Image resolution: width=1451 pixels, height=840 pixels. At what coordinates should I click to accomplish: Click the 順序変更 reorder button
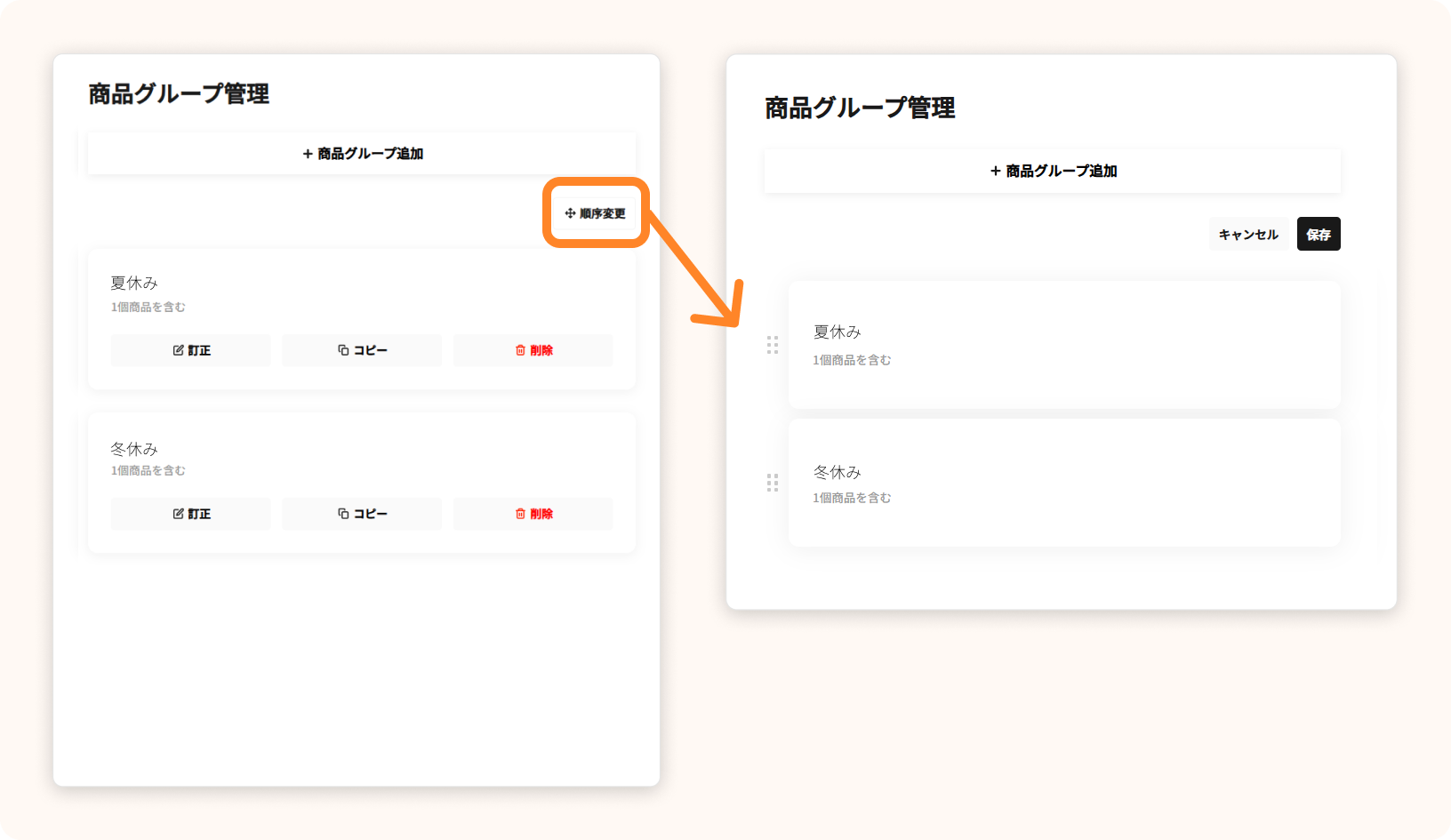pyautogui.click(x=596, y=213)
